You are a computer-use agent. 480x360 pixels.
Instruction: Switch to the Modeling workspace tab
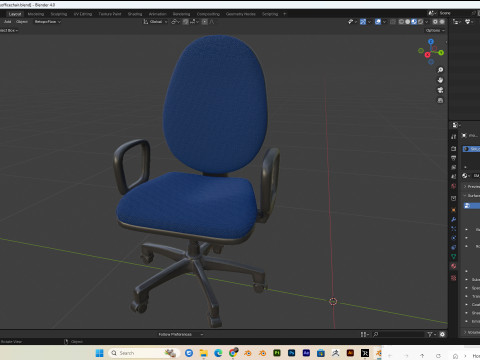pyautogui.click(x=36, y=14)
